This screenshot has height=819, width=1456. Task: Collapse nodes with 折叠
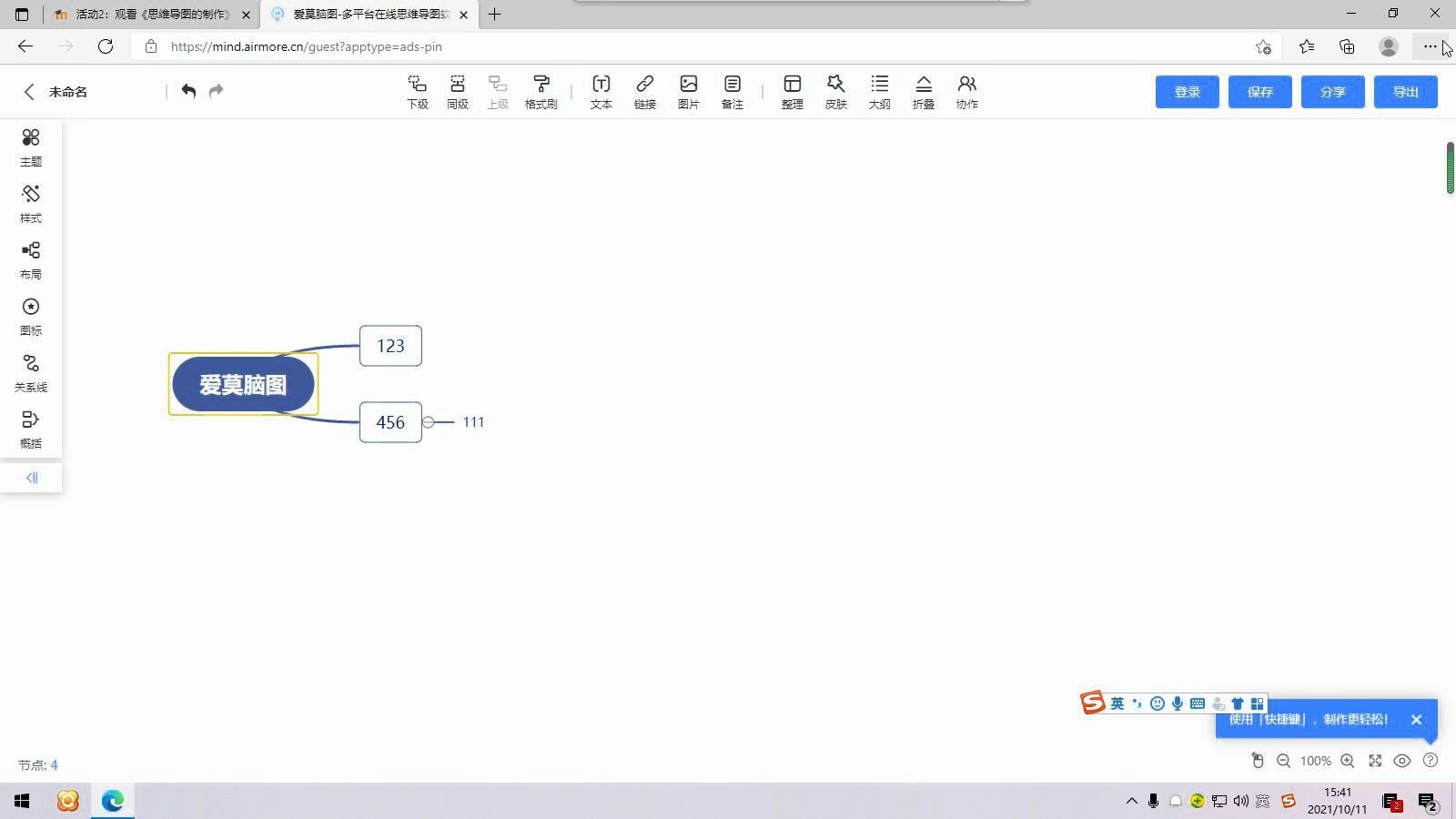924,92
